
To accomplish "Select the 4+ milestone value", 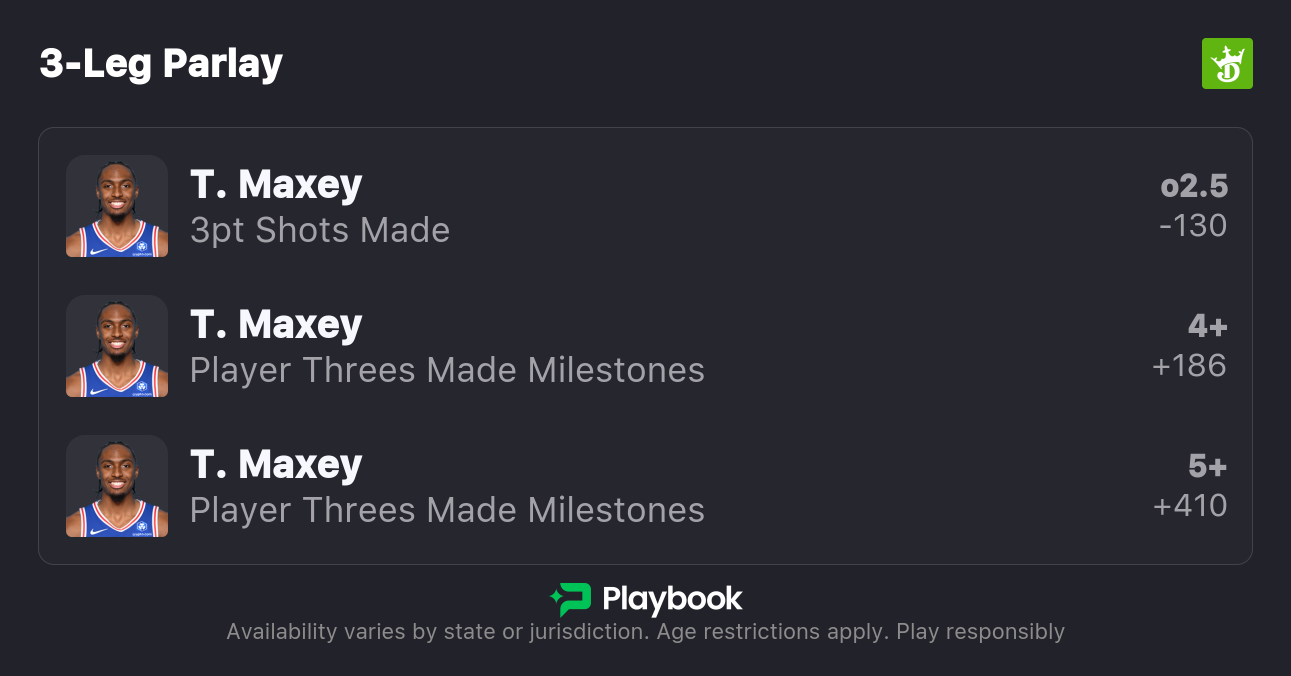I will click(1207, 326).
